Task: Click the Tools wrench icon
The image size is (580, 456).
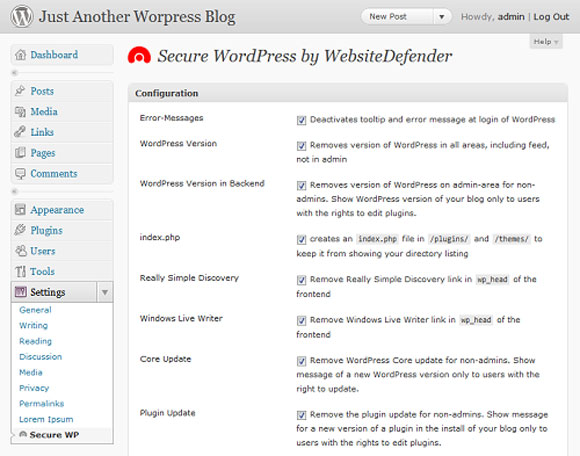Action: [20, 271]
